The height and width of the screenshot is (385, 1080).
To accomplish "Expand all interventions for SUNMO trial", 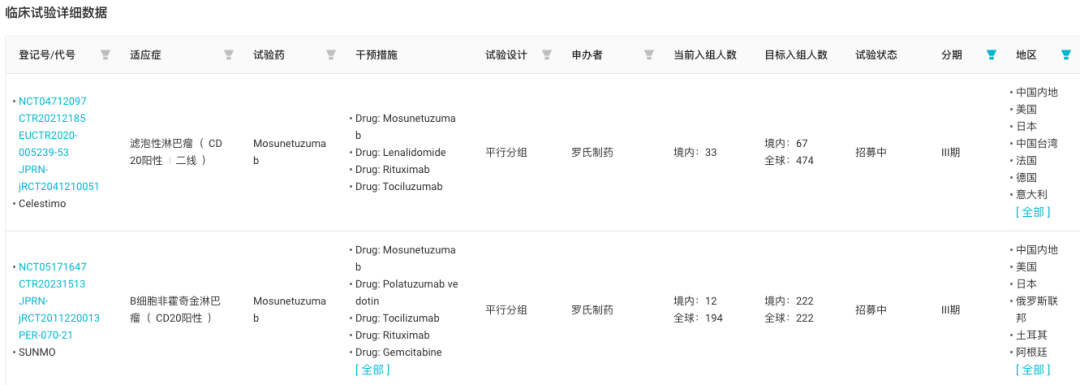I will click(373, 370).
